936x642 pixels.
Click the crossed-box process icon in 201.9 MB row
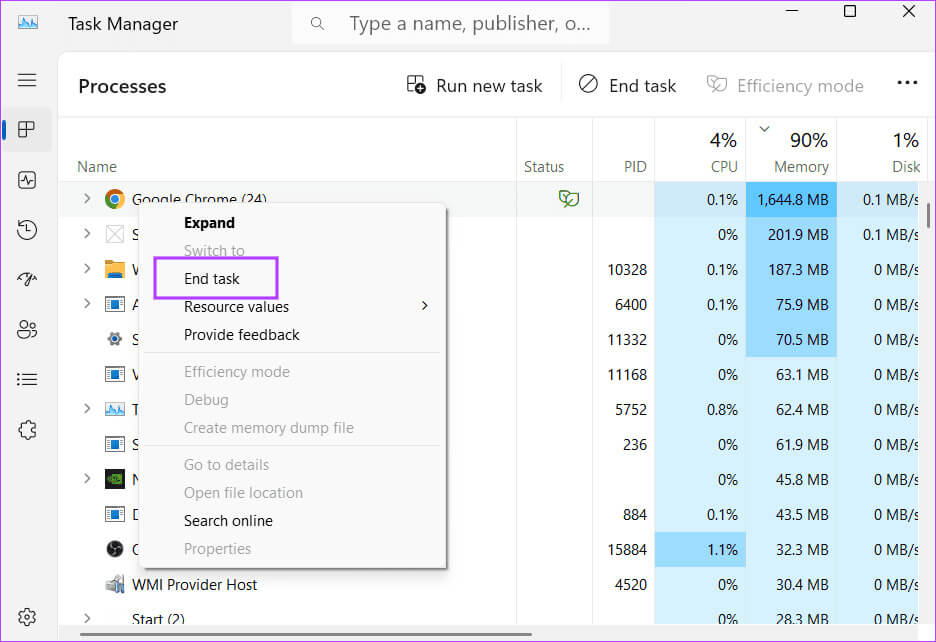coord(115,234)
